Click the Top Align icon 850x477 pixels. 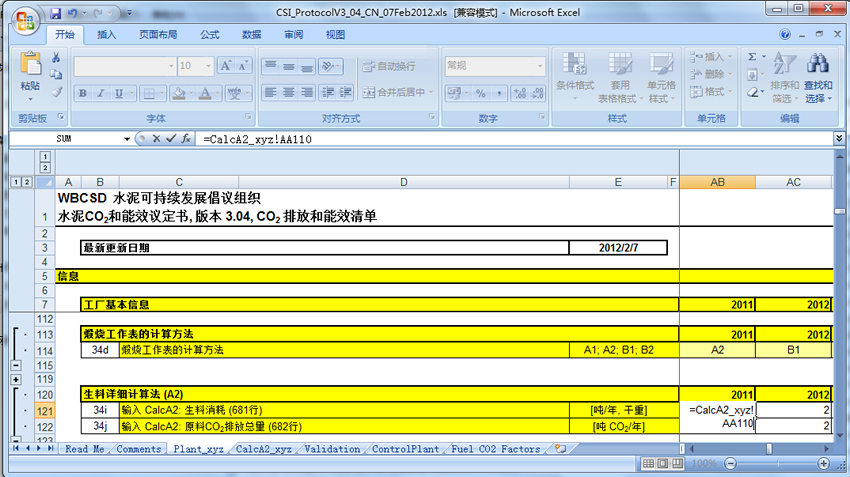pyautogui.click(x=271, y=66)
